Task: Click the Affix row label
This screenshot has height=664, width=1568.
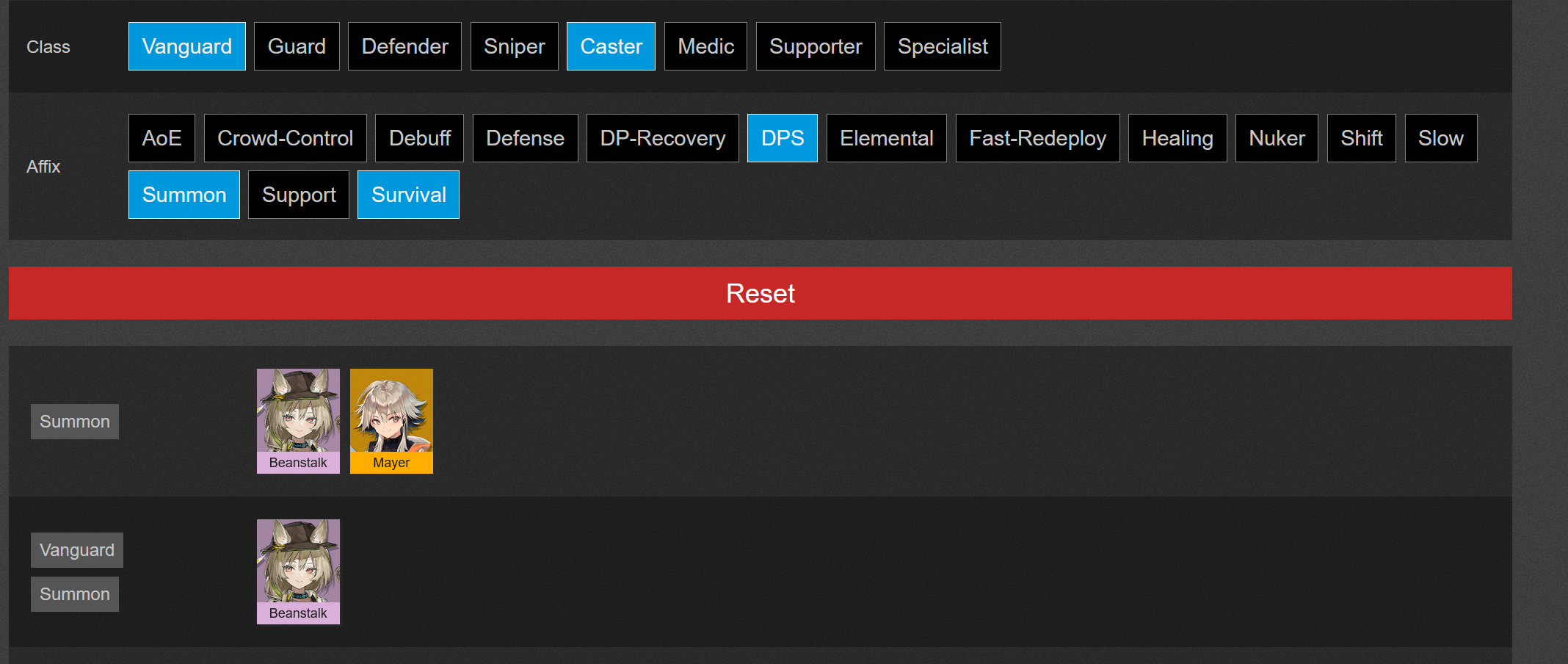Action: (x=43, y=167)
